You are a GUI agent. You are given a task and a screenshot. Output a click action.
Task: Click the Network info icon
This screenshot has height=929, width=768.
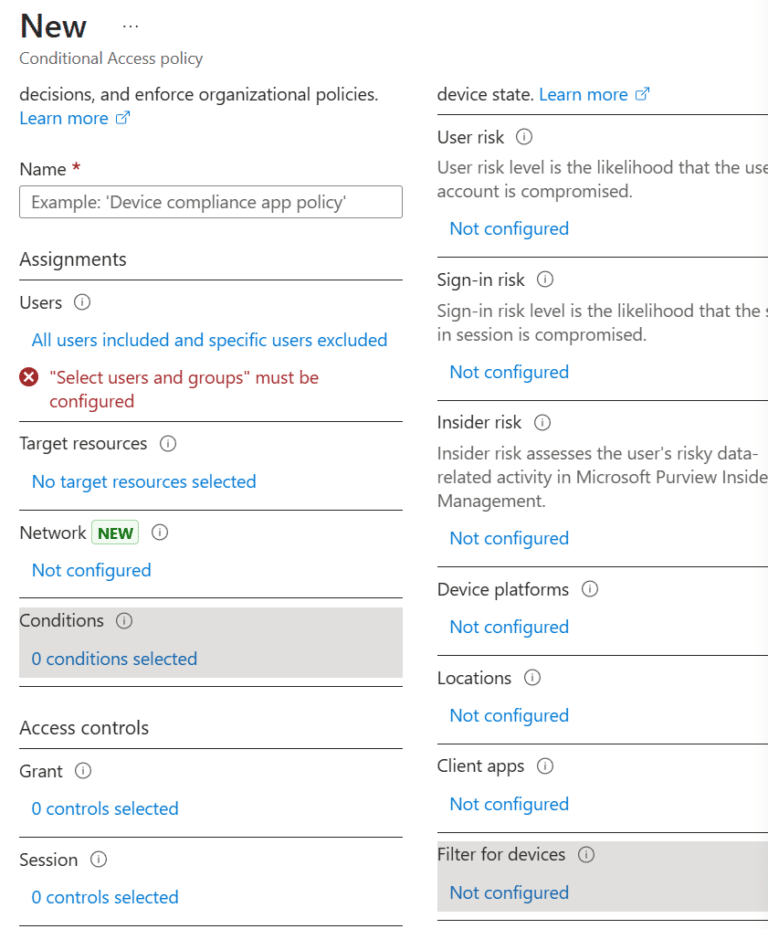point(159,533)
